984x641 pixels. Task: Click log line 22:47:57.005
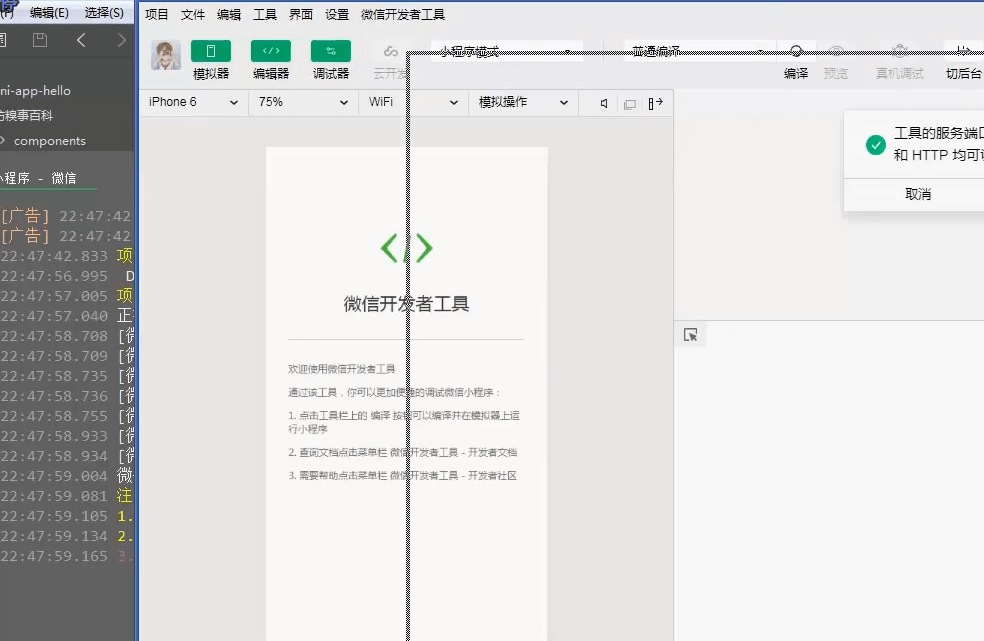67,296
